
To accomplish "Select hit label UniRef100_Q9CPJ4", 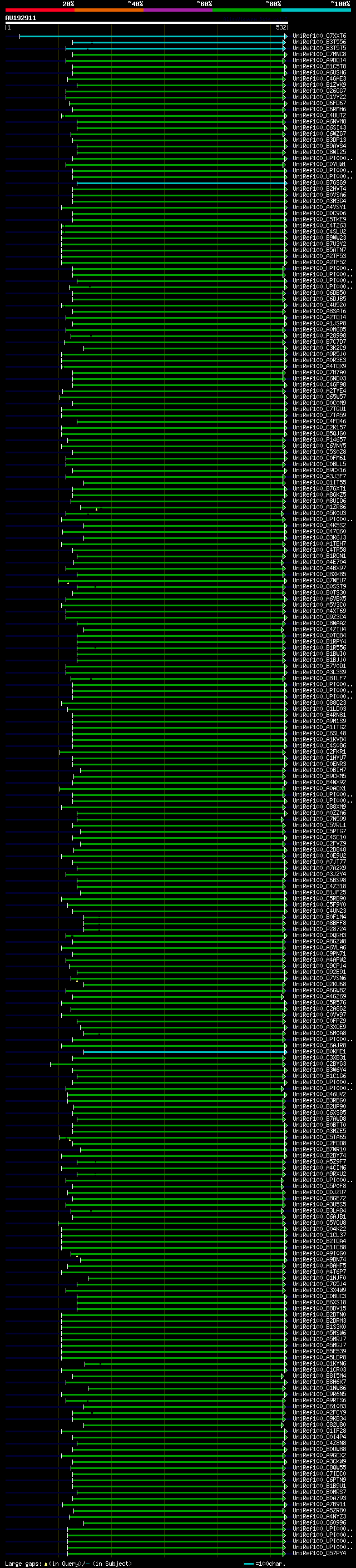I will point(319,966).
